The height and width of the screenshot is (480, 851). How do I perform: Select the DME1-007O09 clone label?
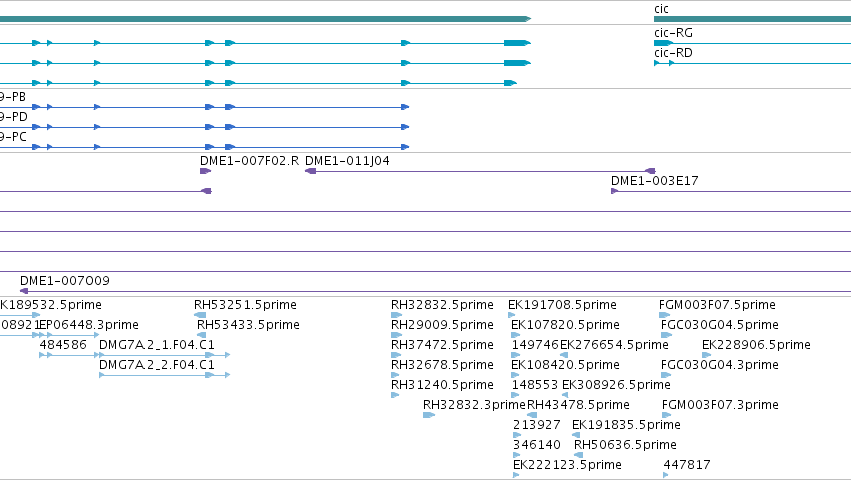click(x=65, y=281)
